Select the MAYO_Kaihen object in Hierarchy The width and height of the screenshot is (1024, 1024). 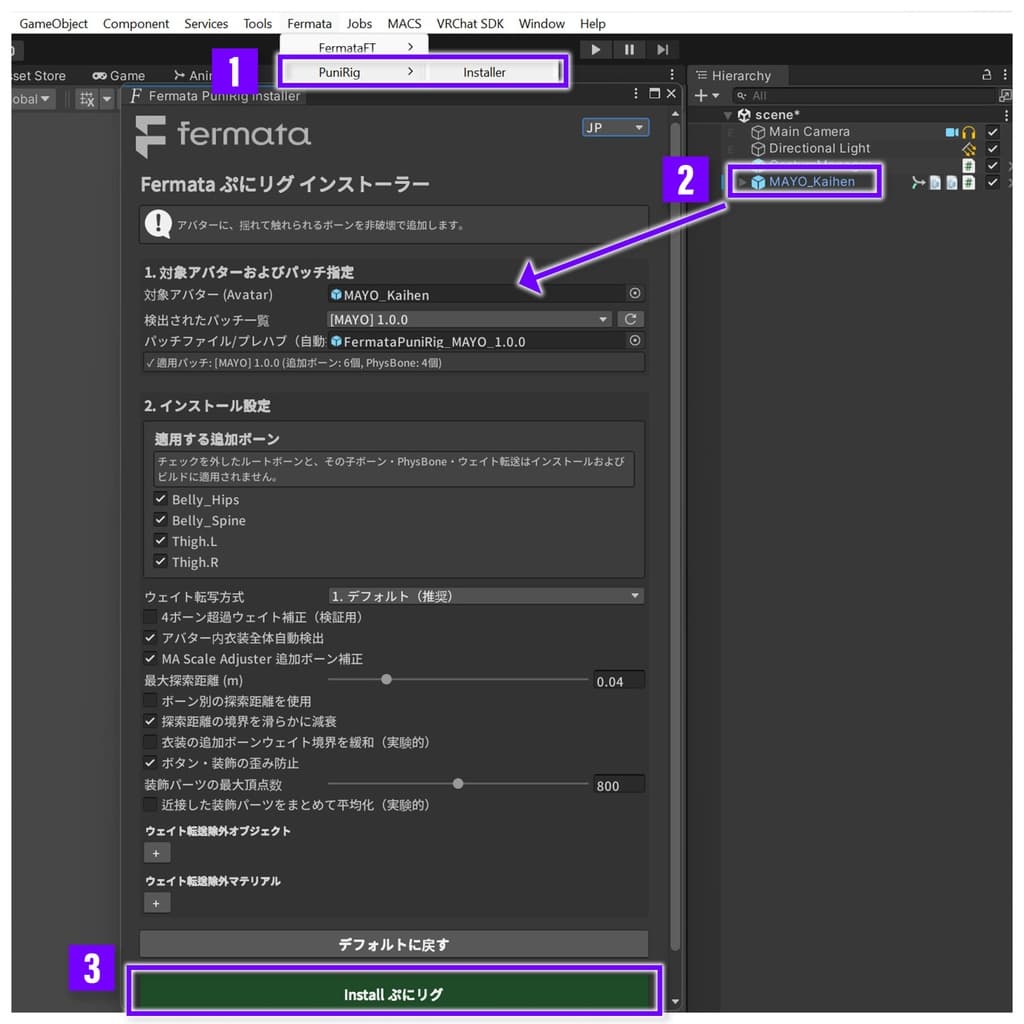pyautogui.click(x=811, y=182)
